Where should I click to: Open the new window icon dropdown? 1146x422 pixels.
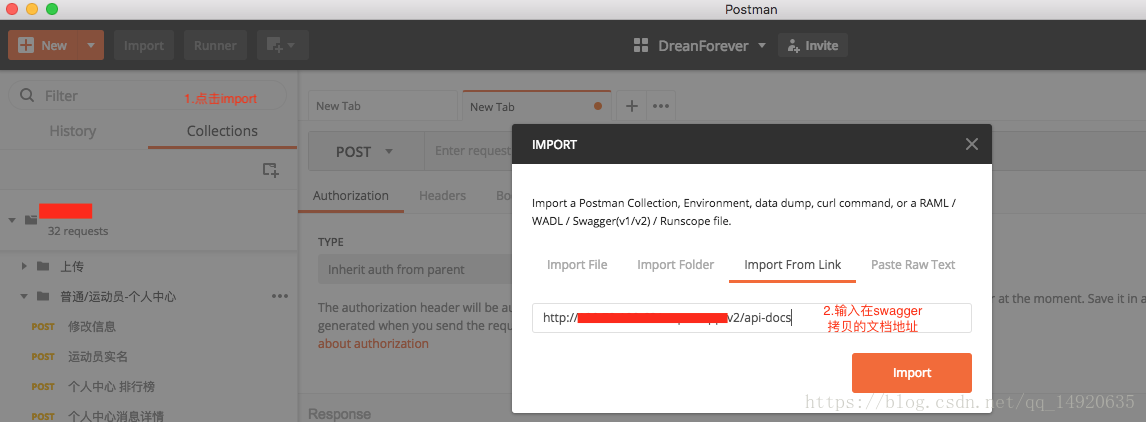pos(282,45)
